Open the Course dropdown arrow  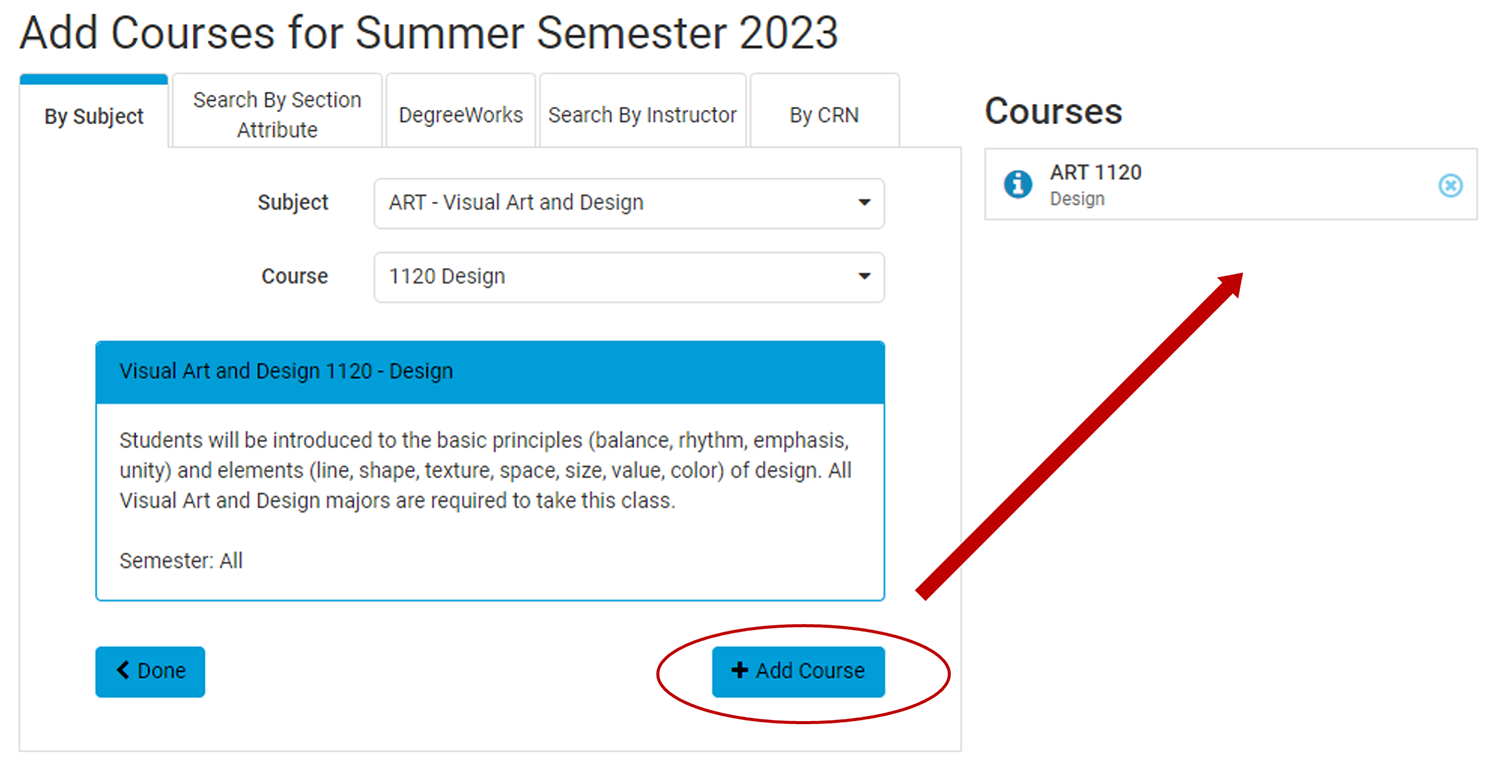coord(864,277)
